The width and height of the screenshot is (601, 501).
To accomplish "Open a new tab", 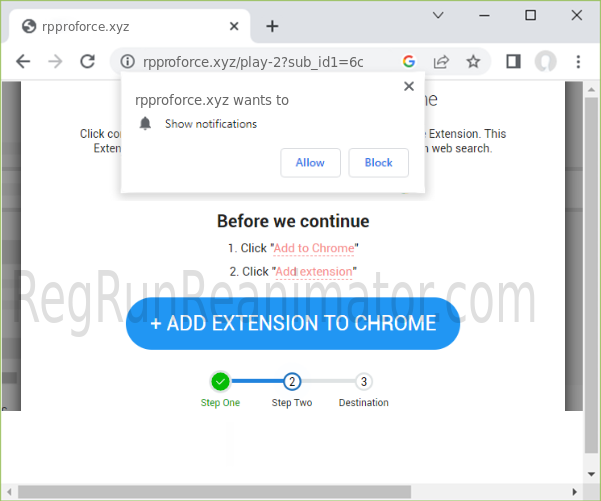I will (272, 26).
